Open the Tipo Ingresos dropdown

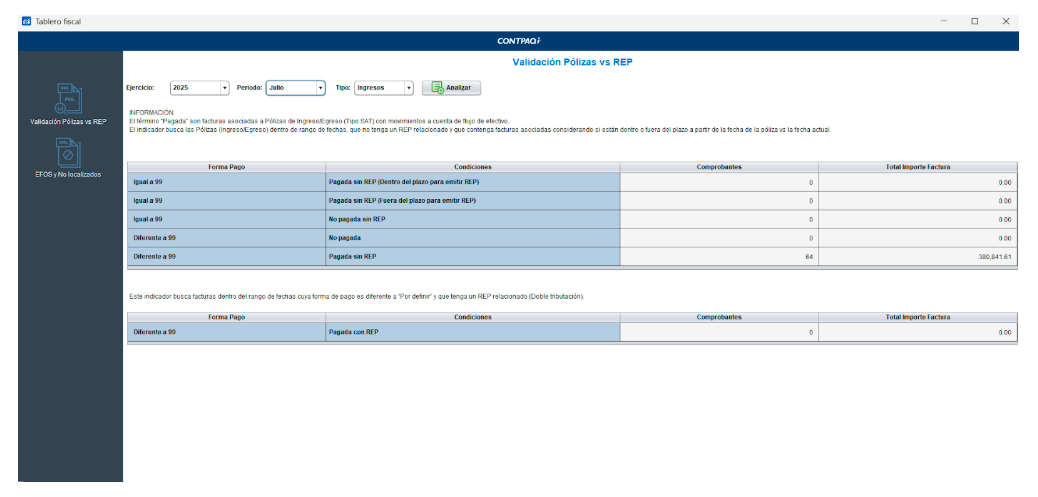[408, 88]
